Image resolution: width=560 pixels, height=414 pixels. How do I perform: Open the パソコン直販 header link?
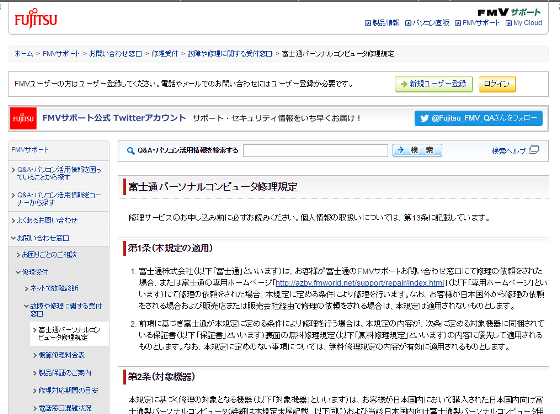[x=427, y=23]
